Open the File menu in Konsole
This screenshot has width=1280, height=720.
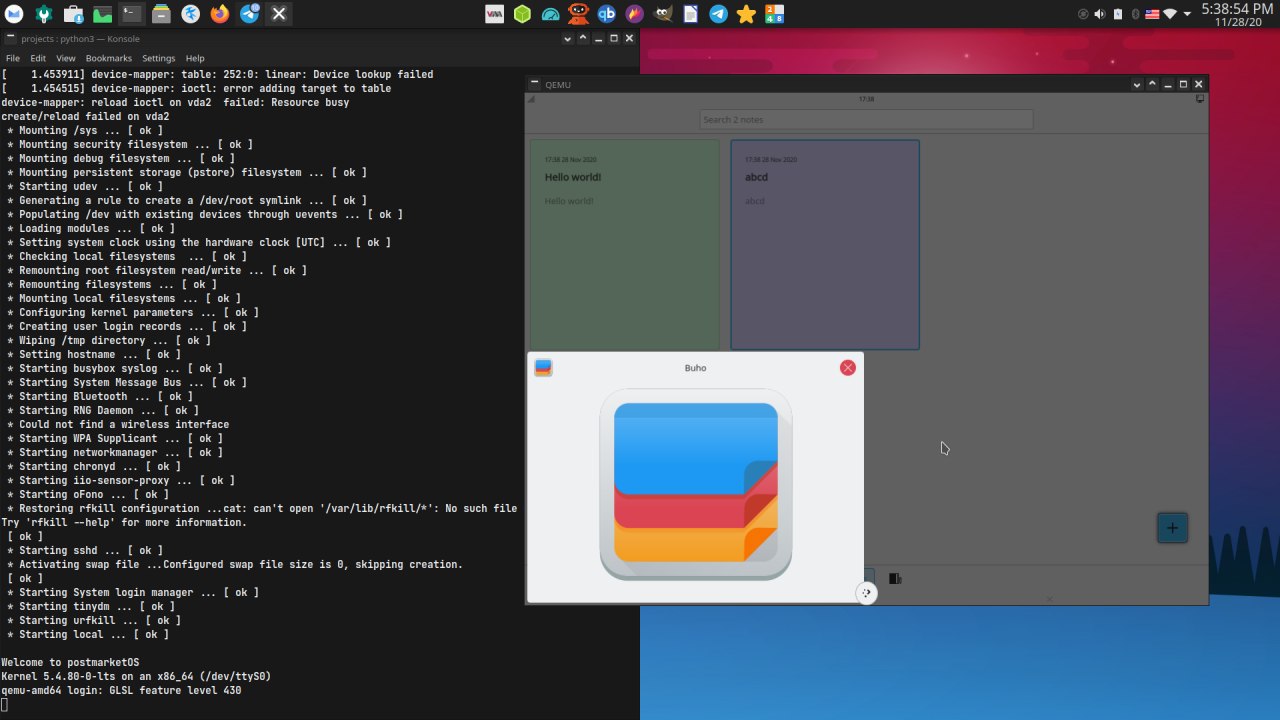12,58
